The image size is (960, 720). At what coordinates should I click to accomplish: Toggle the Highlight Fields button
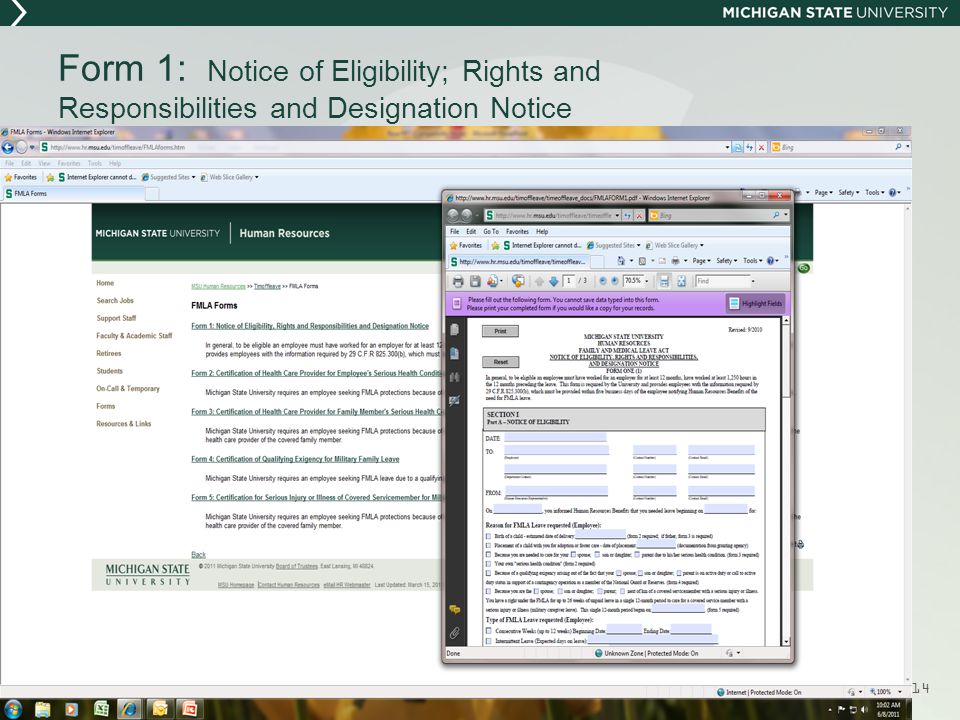[756, 304]
